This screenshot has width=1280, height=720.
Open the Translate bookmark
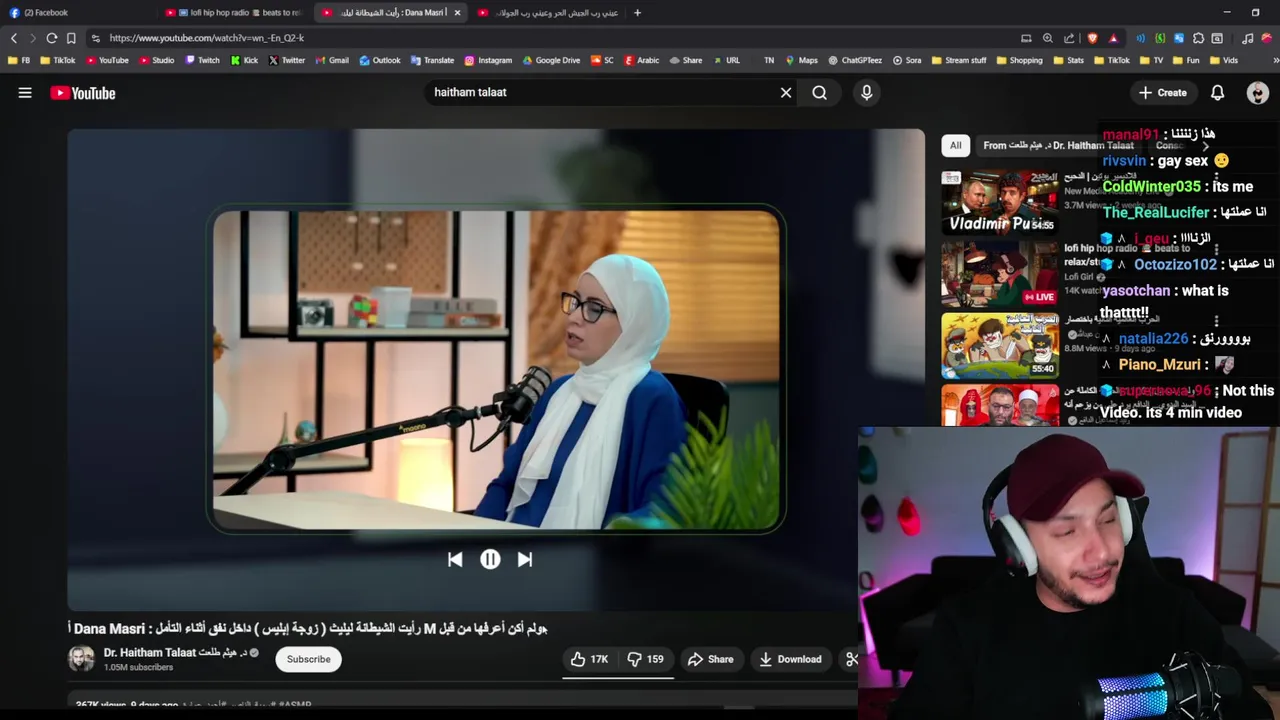[432, 60]
